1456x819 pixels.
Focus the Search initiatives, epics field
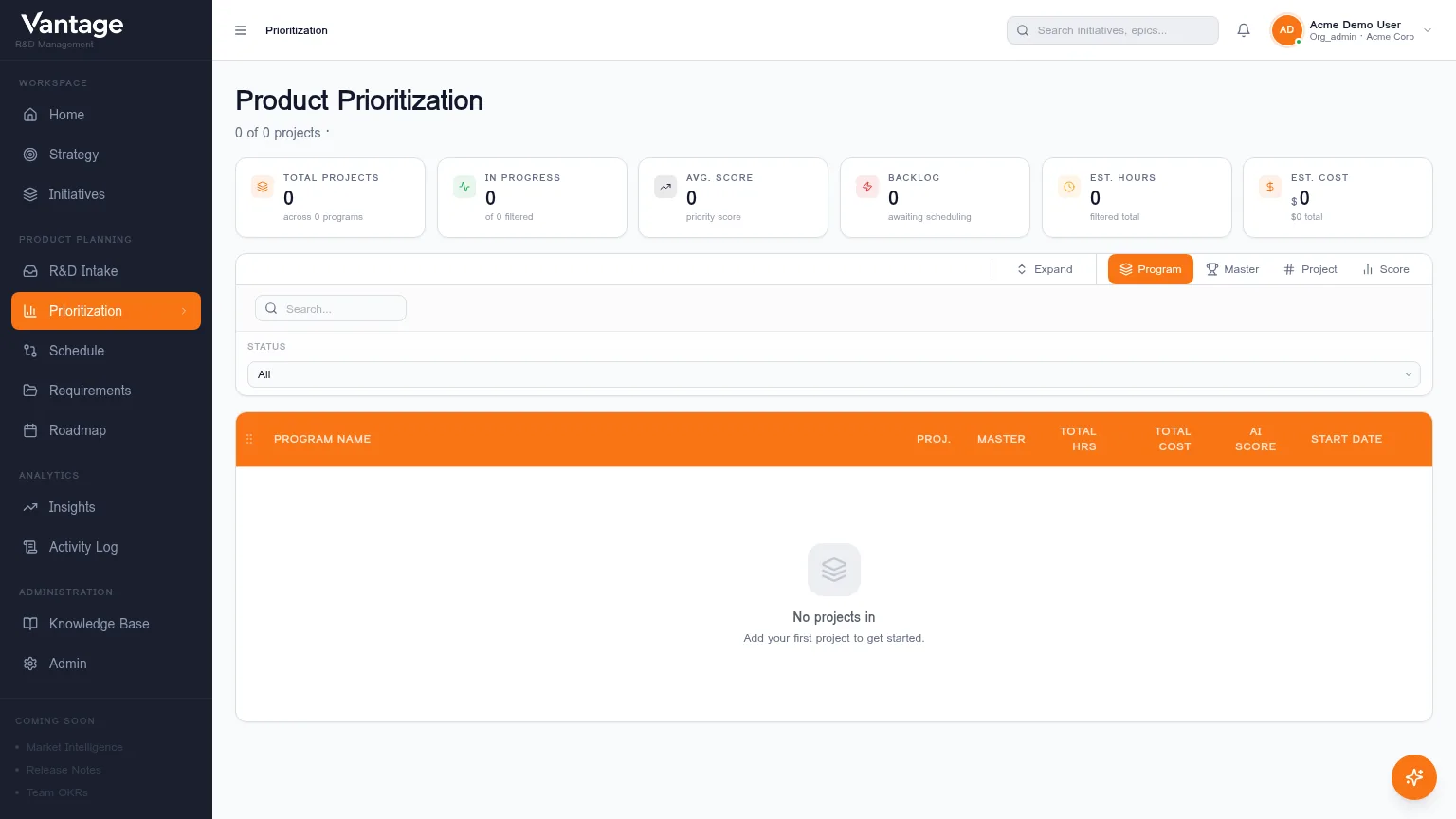pyautogui.click(x=1113, y=30)
